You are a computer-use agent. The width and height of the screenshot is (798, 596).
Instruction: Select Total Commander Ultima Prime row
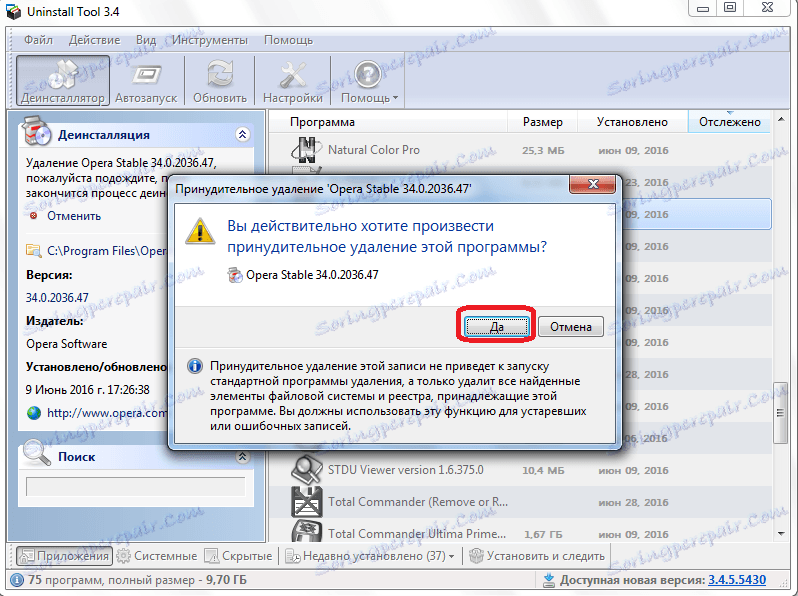point(519,531)
